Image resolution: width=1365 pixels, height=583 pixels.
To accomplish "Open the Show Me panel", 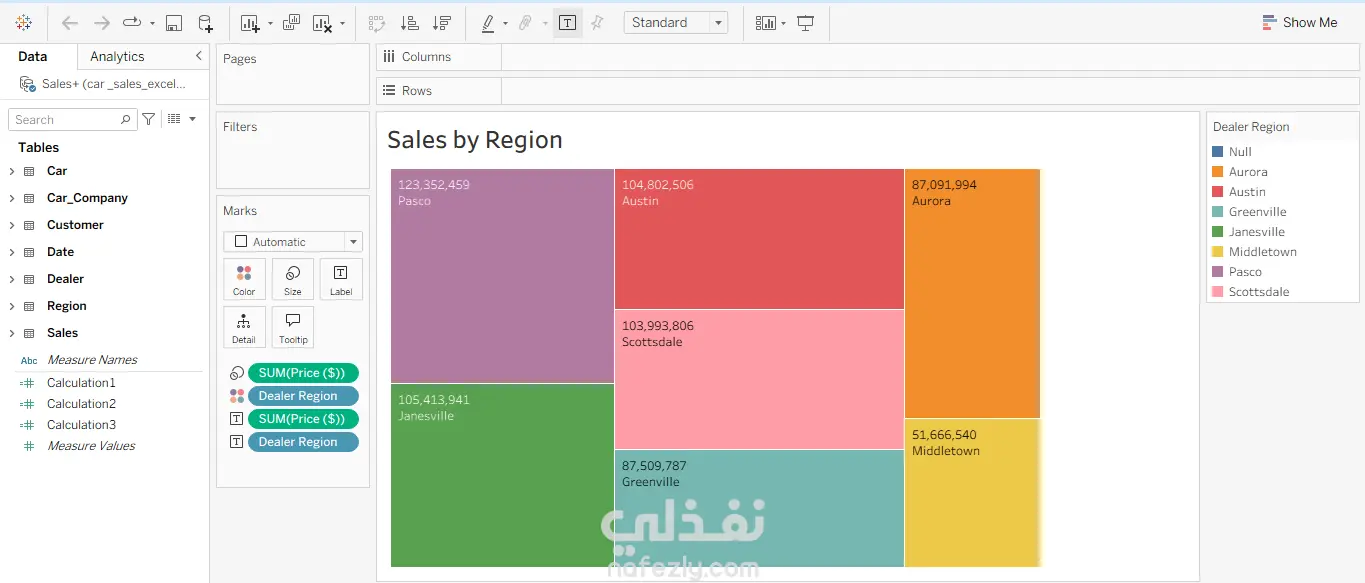I will [1299, 23].
